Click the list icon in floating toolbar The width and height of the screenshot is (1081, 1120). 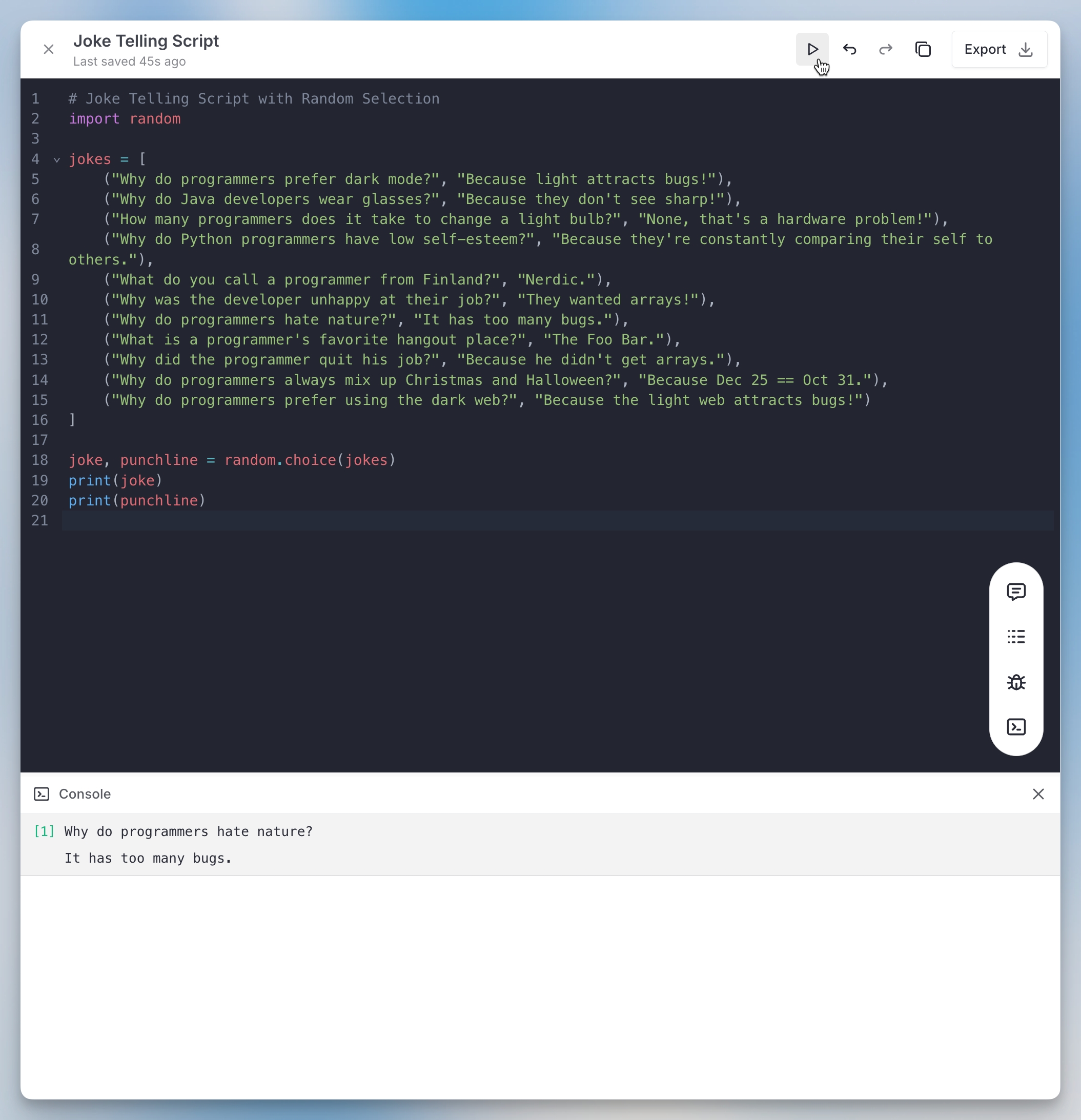coord(1016,637)
